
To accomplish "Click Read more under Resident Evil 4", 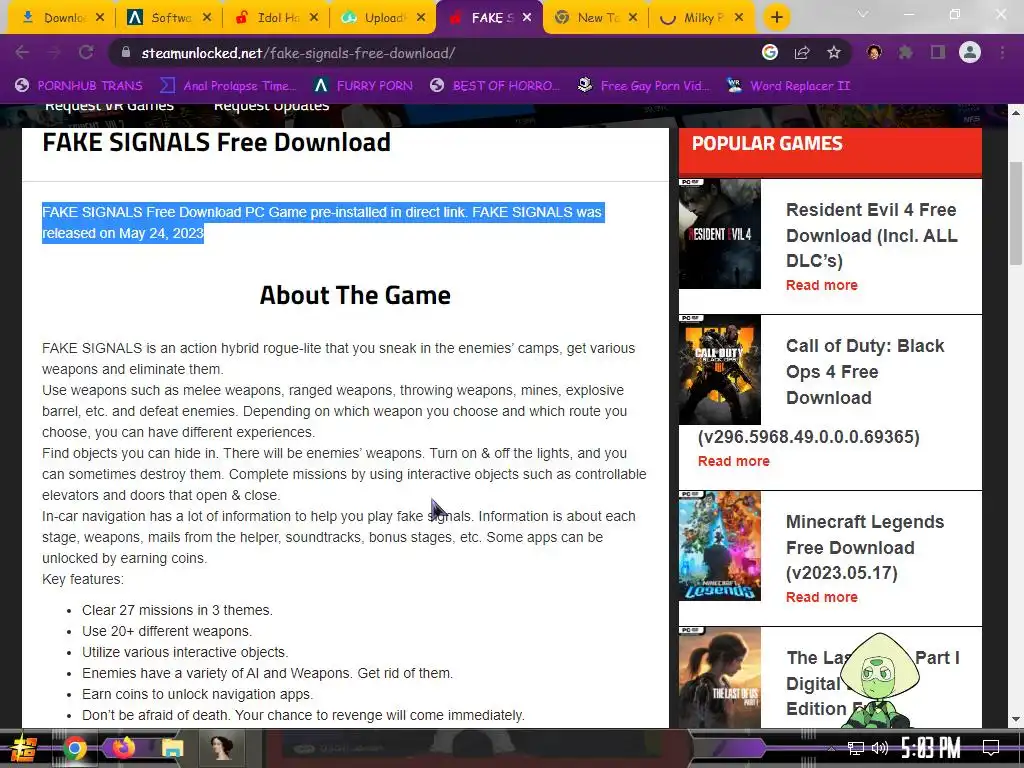I will tap(822, 285).
